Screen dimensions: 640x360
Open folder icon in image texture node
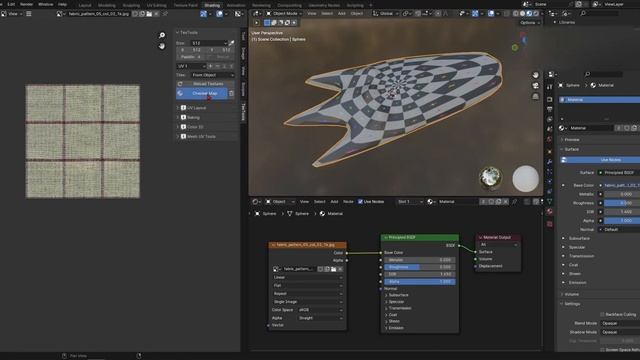(x=333, y=269)
